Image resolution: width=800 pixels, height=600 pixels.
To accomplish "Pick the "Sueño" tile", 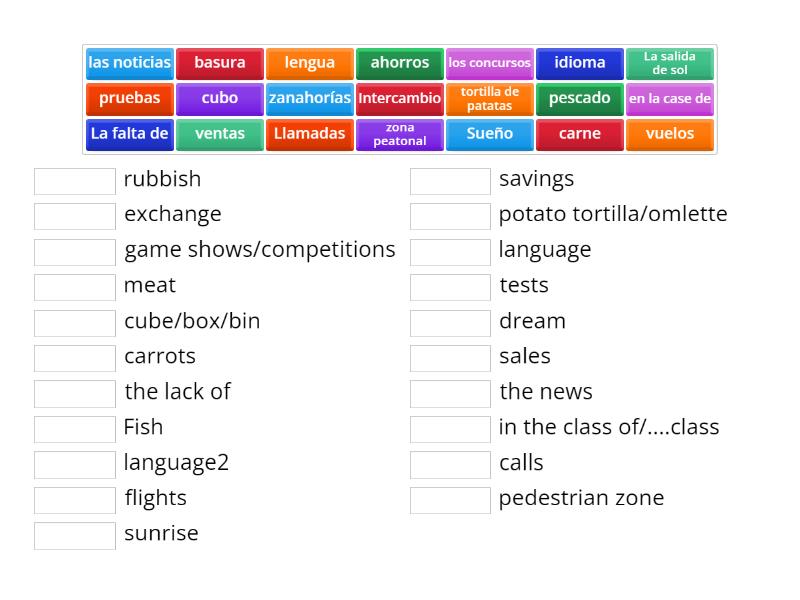I will coord(489,134).
